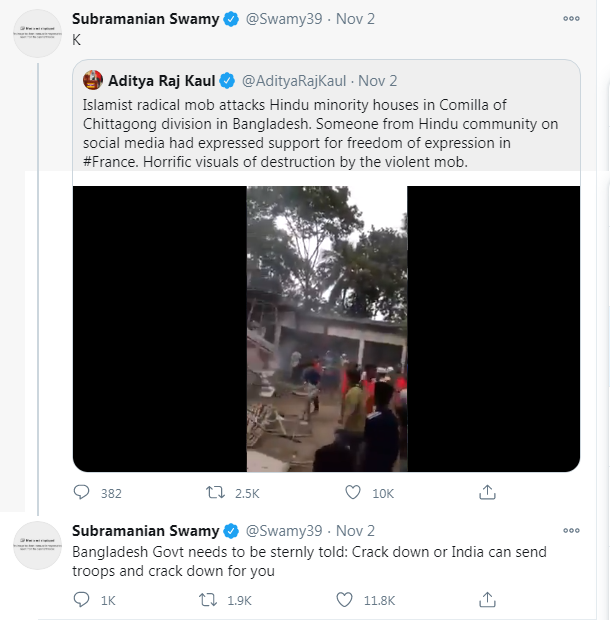
Task: Share the first tweet via share icon
Action: (x=488, y=493)
